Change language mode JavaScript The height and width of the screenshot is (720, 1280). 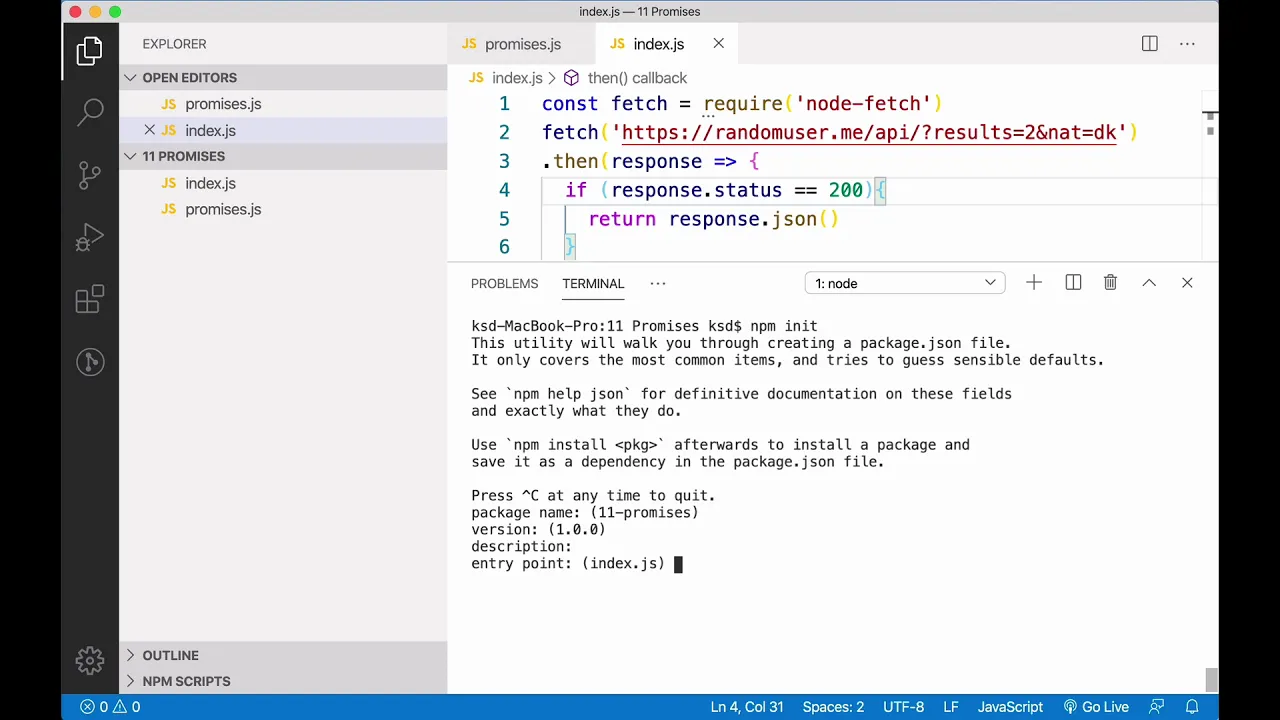[x=1010, y=707]
